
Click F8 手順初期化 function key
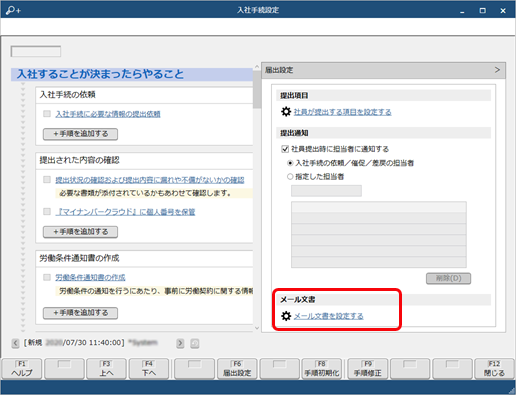(x=322, y=369)
